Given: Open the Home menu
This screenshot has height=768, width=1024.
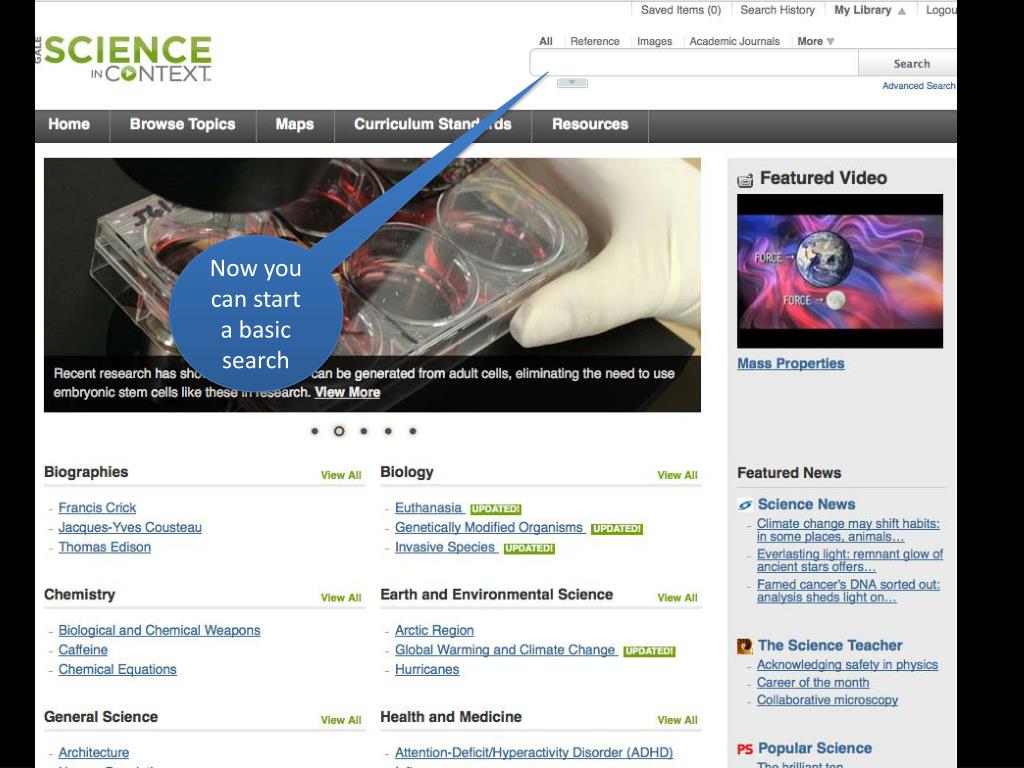Looking at the screenshot, I should point(69,125).
